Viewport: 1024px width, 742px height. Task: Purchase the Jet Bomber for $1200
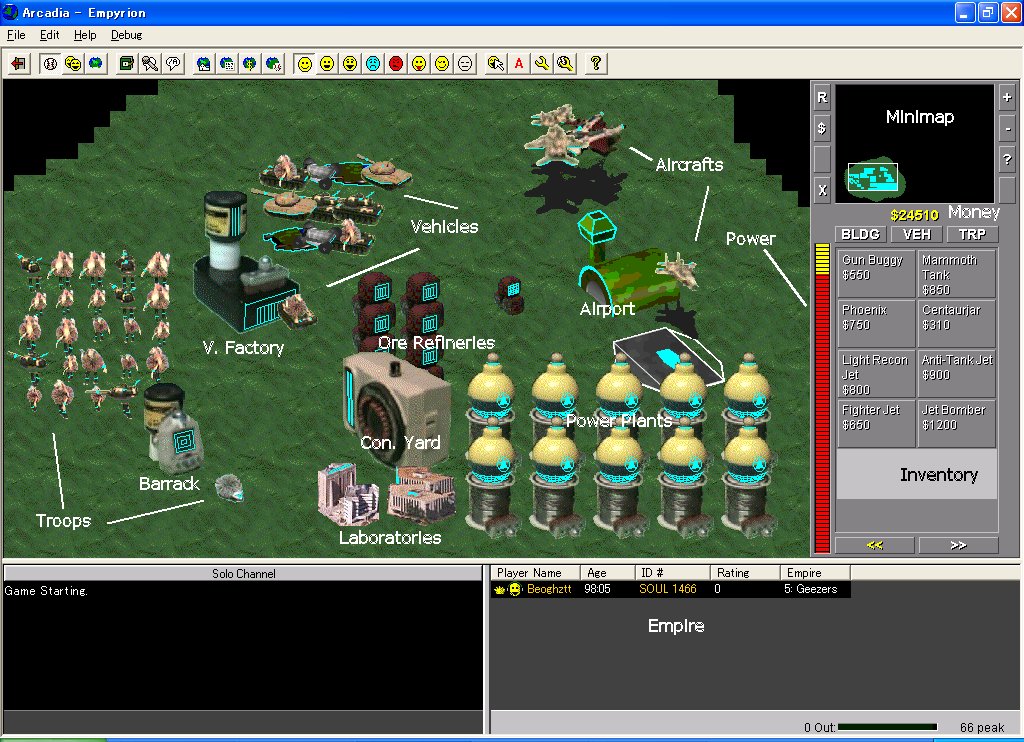(957, 423)
